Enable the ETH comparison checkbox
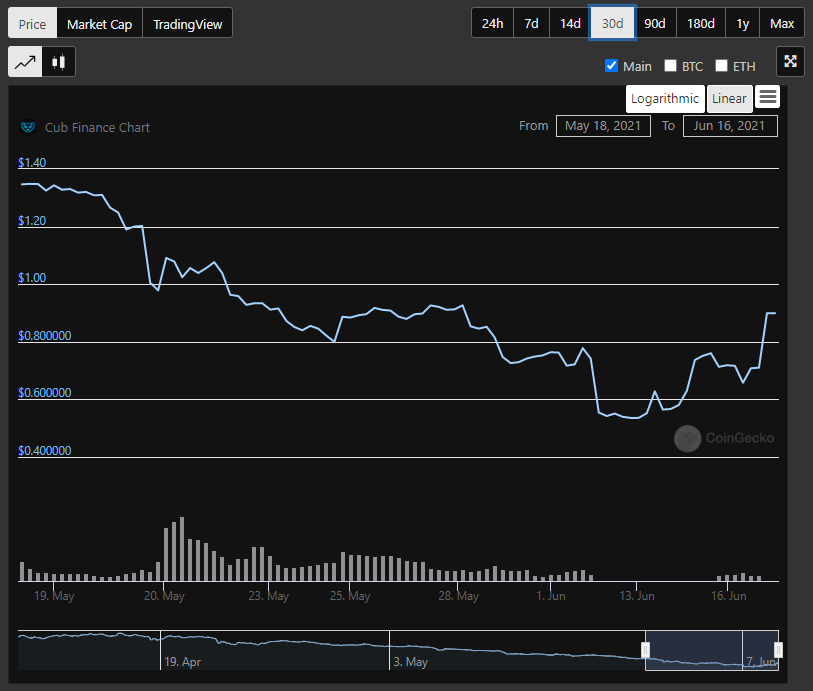The height and width of the screenshot is (691, 813). point(721,65)
